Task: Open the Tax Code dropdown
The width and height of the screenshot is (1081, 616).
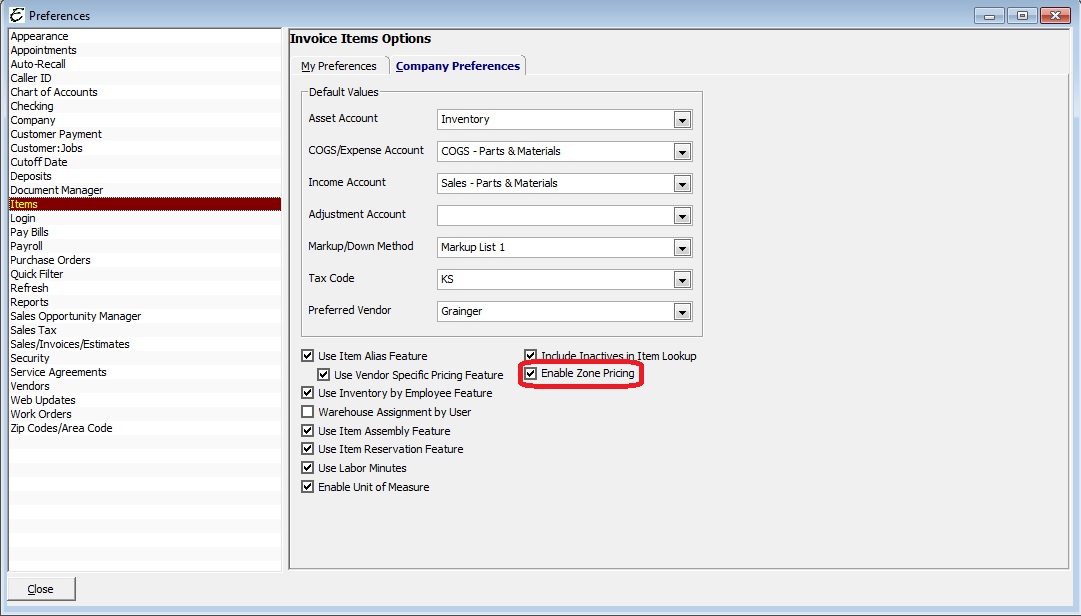Action: [x=681, y=279]
